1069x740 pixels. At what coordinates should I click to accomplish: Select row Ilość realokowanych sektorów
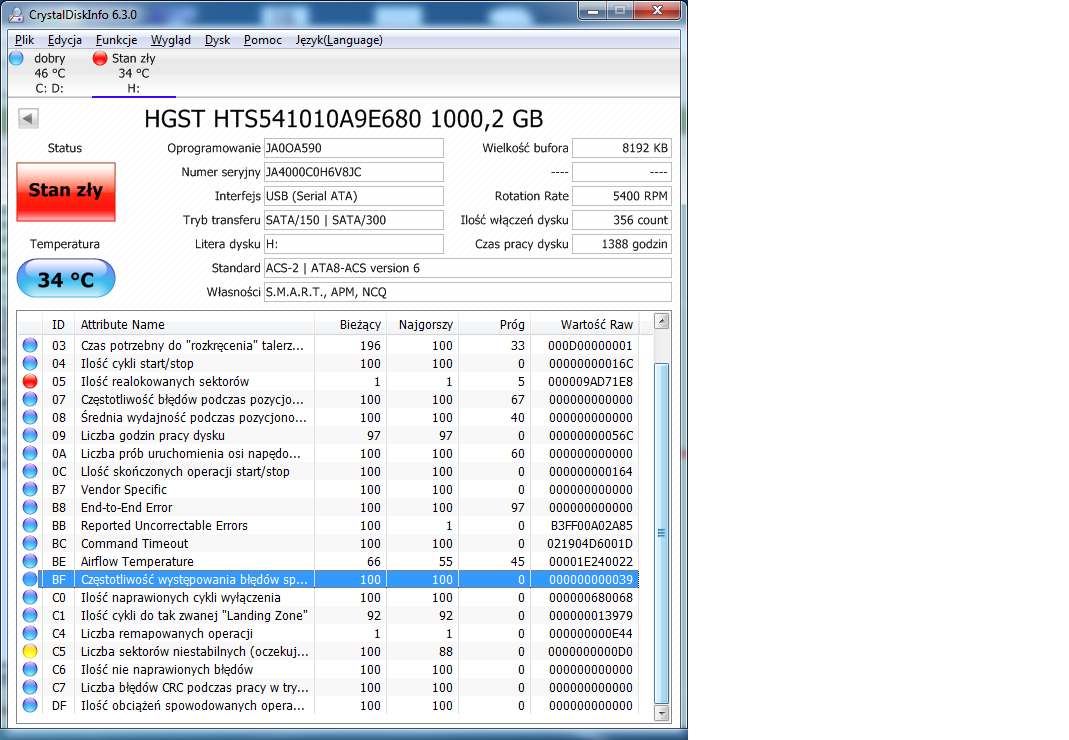pos(327,381)
